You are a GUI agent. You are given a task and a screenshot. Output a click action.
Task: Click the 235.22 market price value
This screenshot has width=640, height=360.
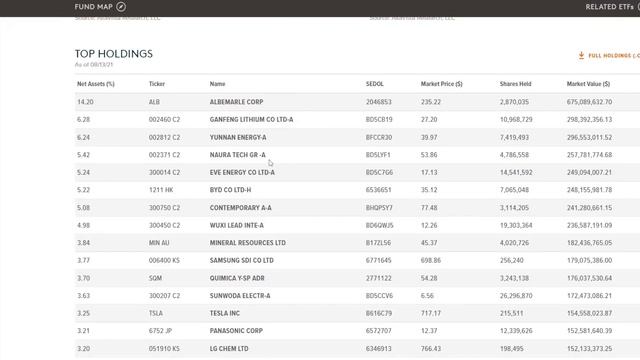click(431, 102)
